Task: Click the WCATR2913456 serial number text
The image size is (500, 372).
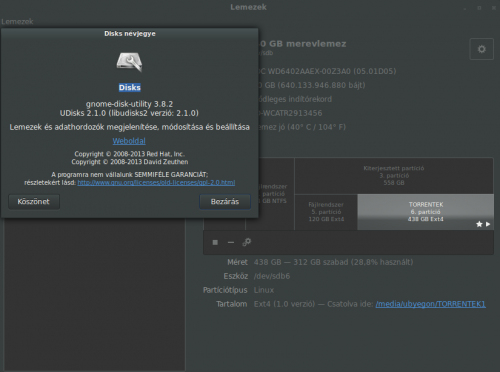Action: tap(290, 113)
